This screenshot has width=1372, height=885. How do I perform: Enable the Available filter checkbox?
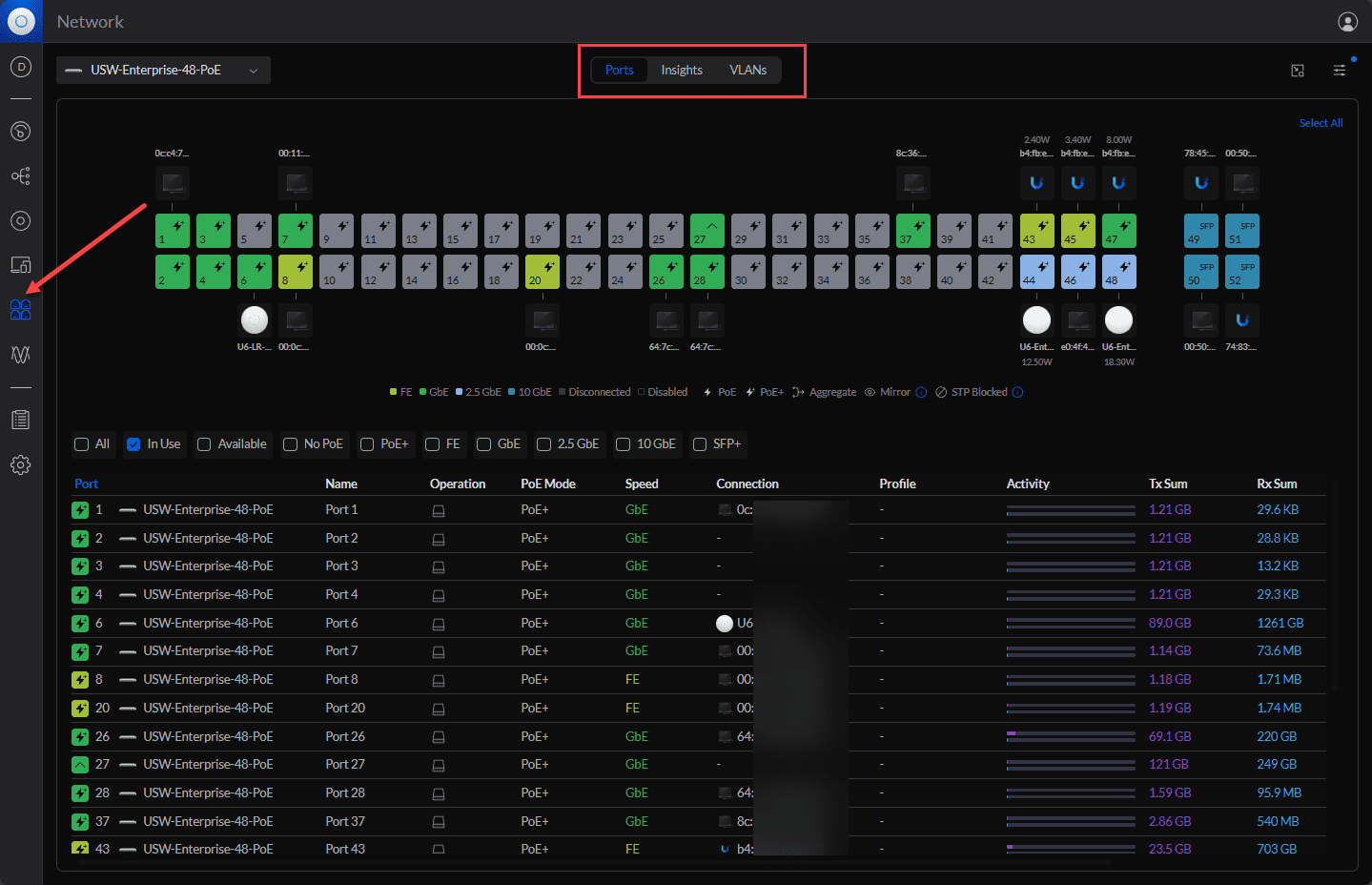tap(204, 444)
